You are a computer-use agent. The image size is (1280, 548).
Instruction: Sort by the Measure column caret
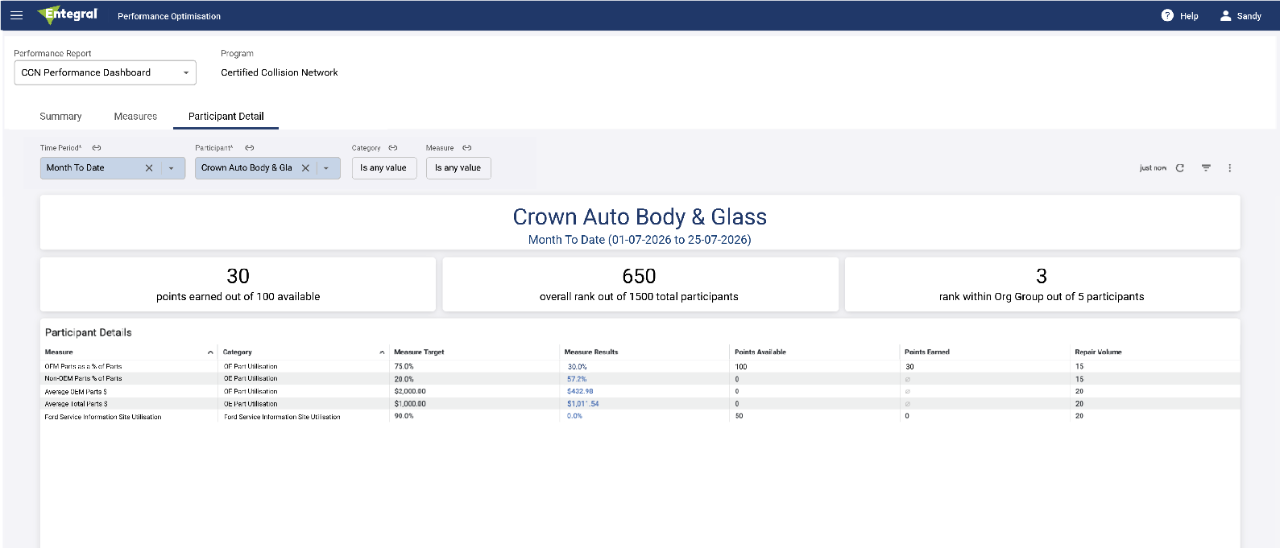coord(210,353)
